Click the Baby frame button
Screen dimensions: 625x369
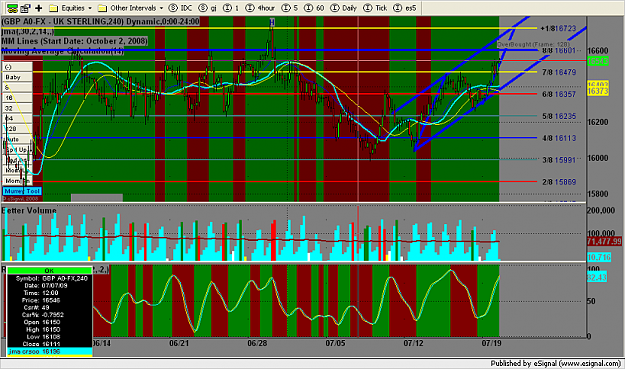(x=17, y=77)
